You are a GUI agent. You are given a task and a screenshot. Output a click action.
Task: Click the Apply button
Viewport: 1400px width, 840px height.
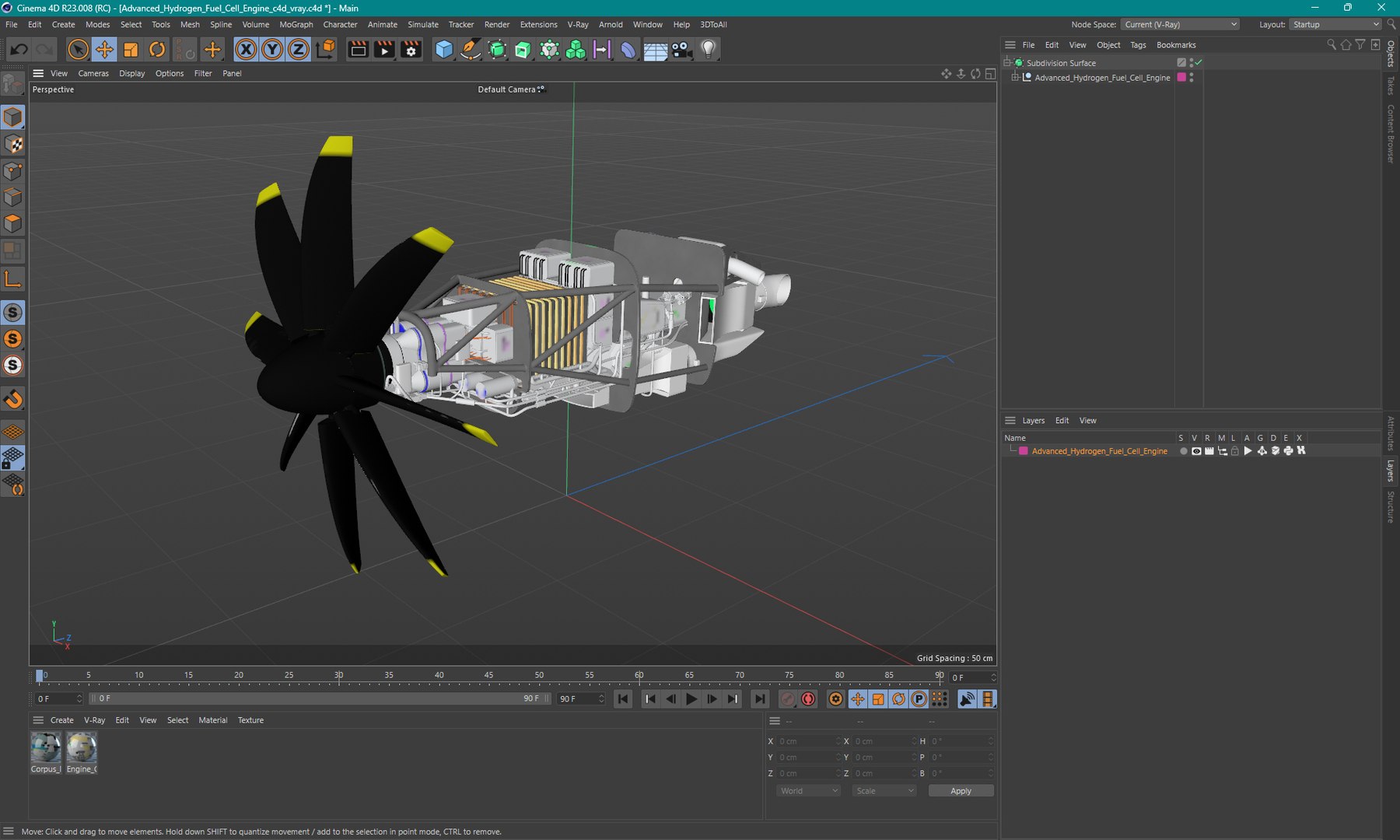[x=961, y=791]
